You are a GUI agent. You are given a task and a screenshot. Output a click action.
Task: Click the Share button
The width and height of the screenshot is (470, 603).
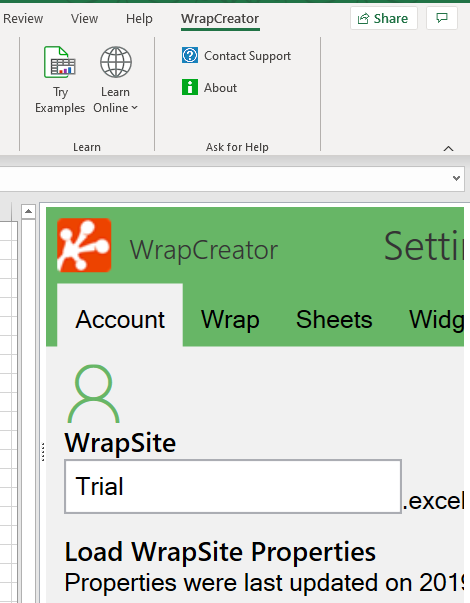(383, 18)
